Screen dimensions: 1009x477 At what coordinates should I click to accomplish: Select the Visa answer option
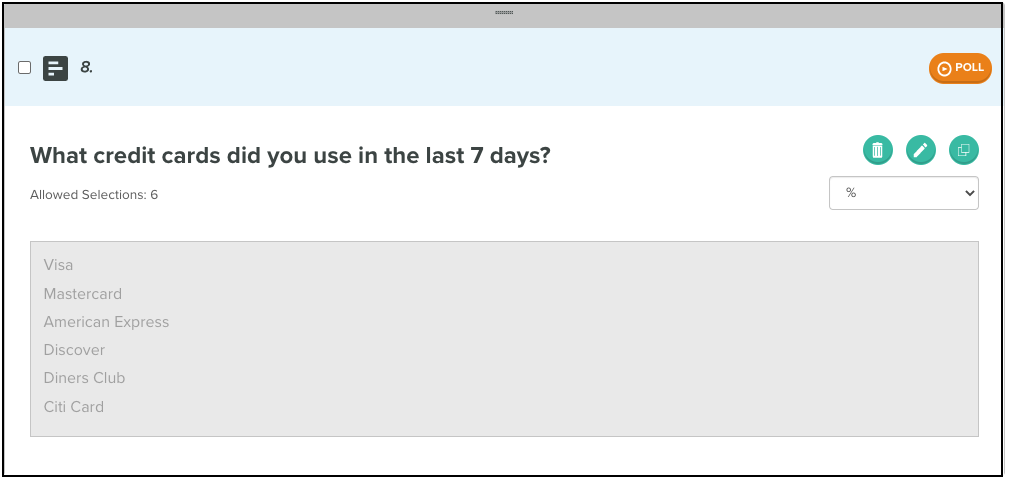click(59, 265)
